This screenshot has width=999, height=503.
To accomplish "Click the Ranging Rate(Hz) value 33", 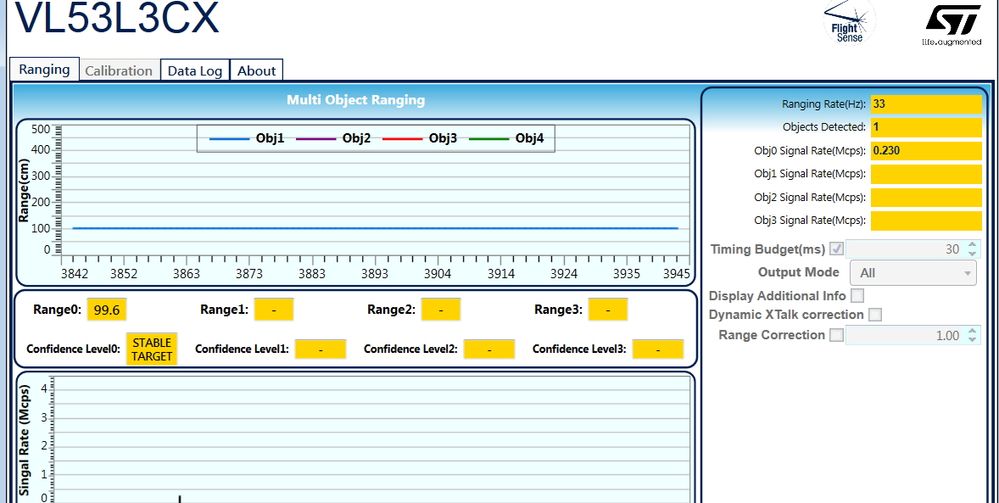I will (926, 104).
